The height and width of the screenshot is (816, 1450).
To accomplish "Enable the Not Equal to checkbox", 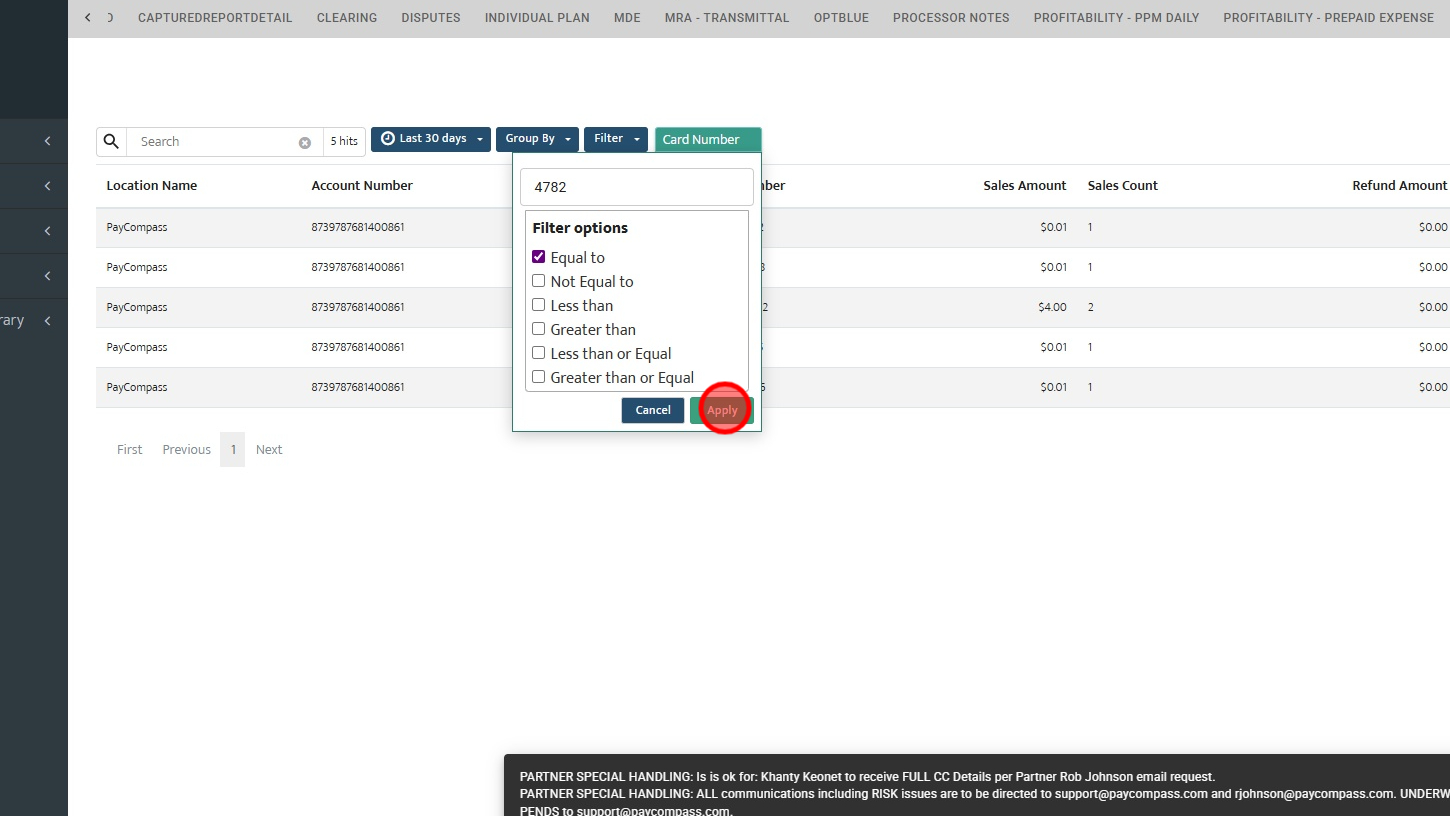I will click(538, 281).
